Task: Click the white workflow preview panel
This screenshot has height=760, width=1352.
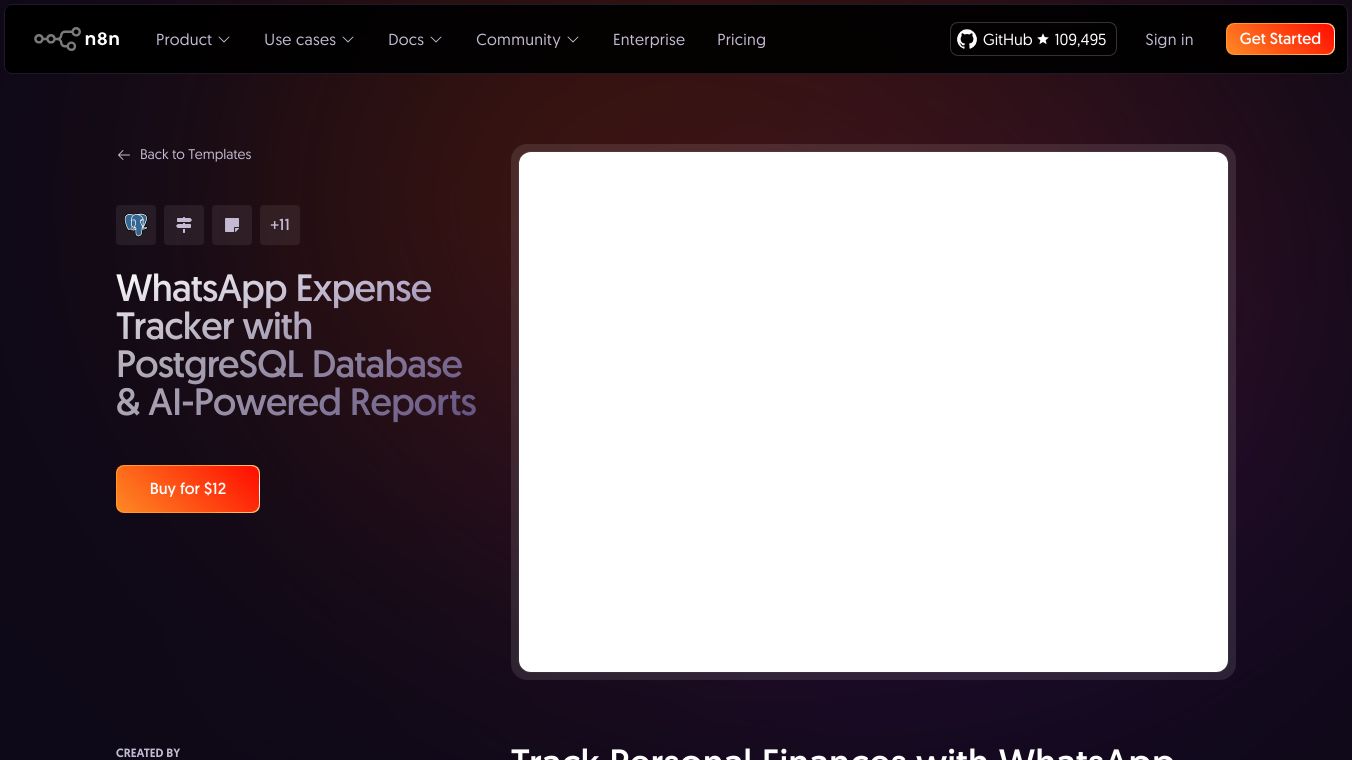Action: pyautogui.click(x=873, y=412)
